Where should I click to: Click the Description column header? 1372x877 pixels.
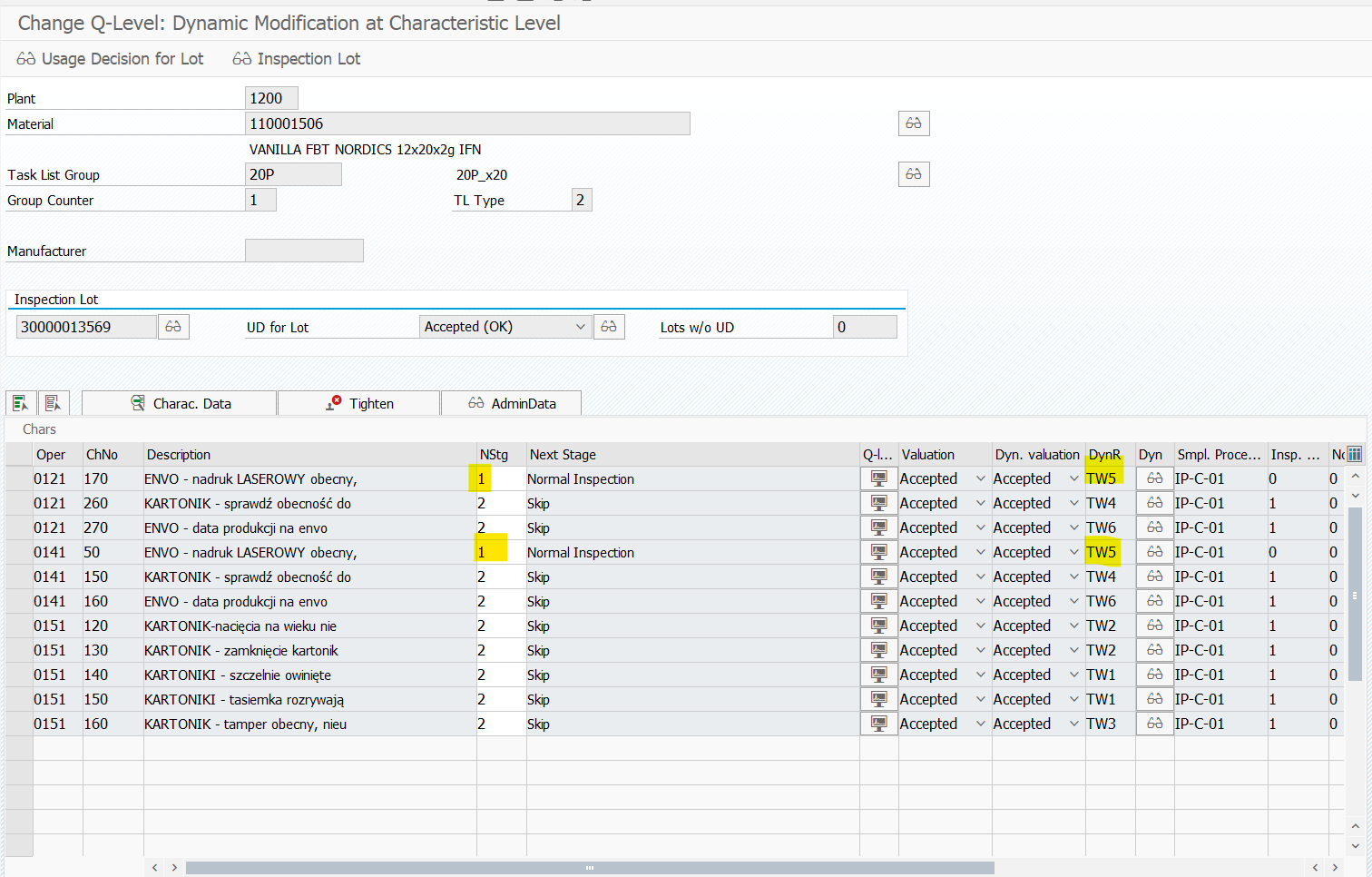click(310, 454)
